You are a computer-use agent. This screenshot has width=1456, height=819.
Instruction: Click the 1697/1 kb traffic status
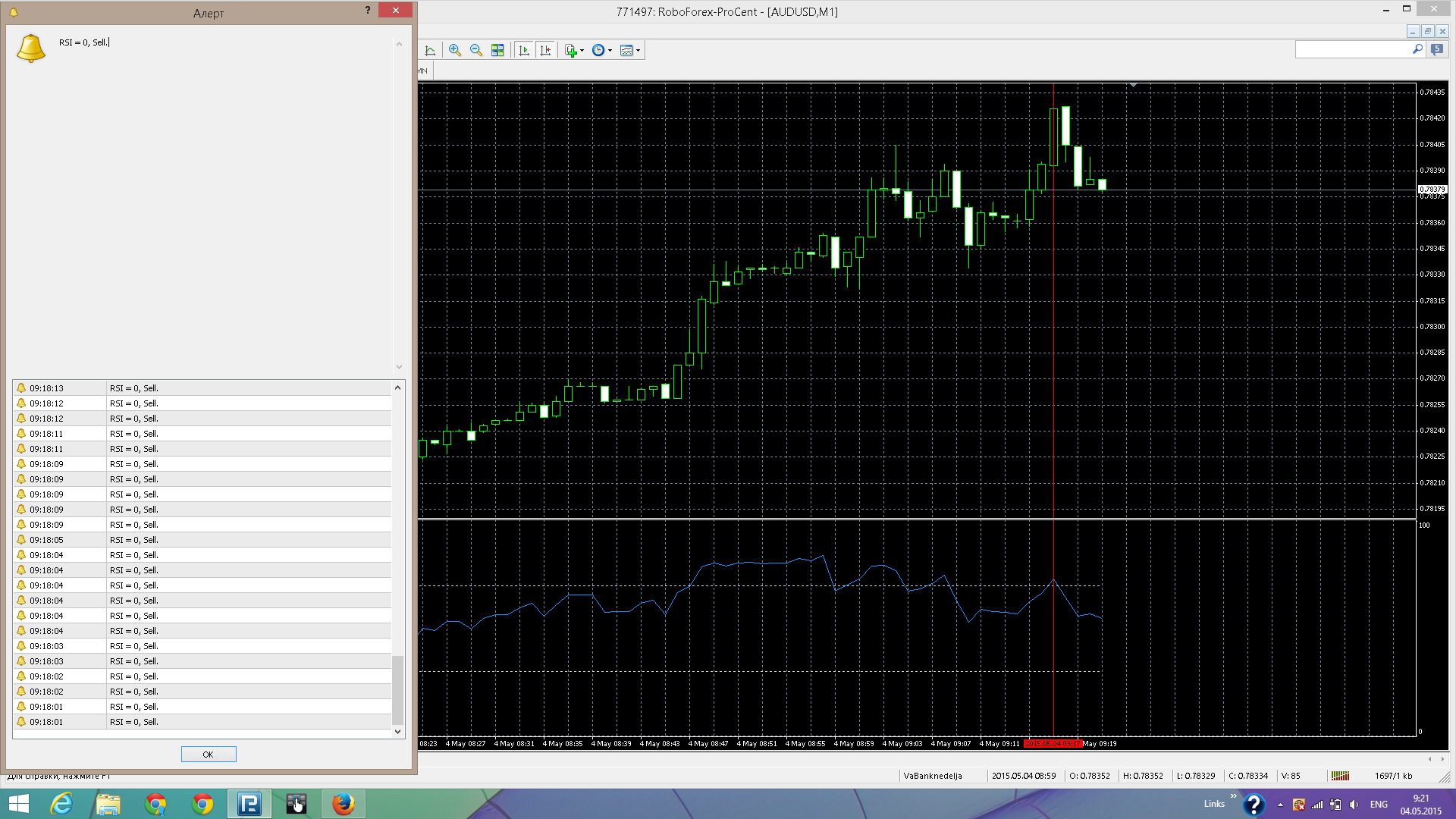[x=1393, y=776]
